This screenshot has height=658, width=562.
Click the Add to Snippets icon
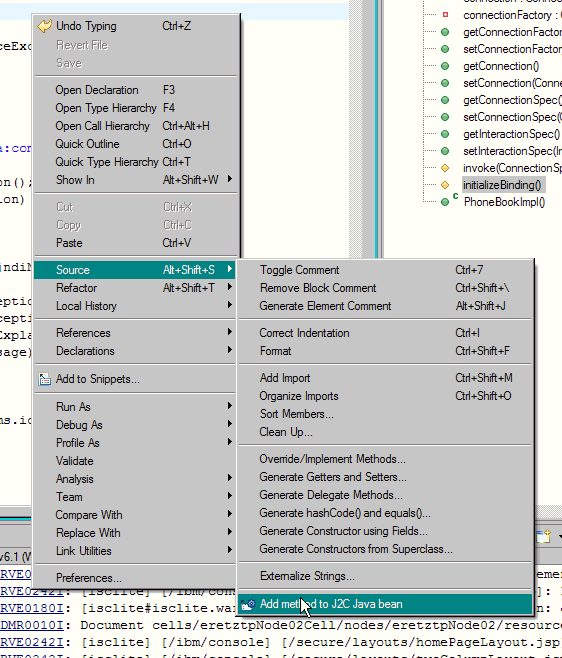(44, 379)
